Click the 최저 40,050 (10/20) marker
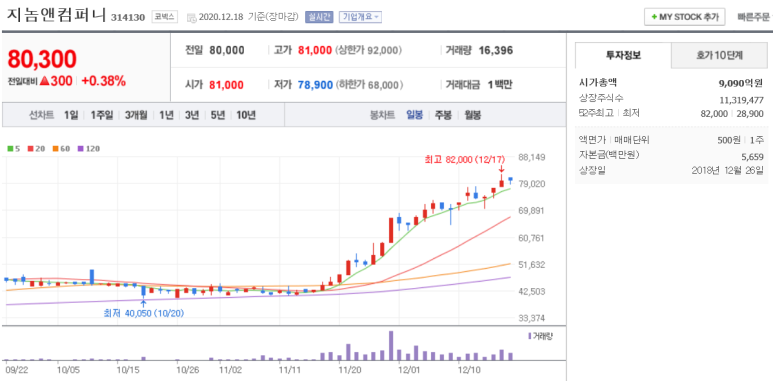Screen dimensions: 773x381 144,313
